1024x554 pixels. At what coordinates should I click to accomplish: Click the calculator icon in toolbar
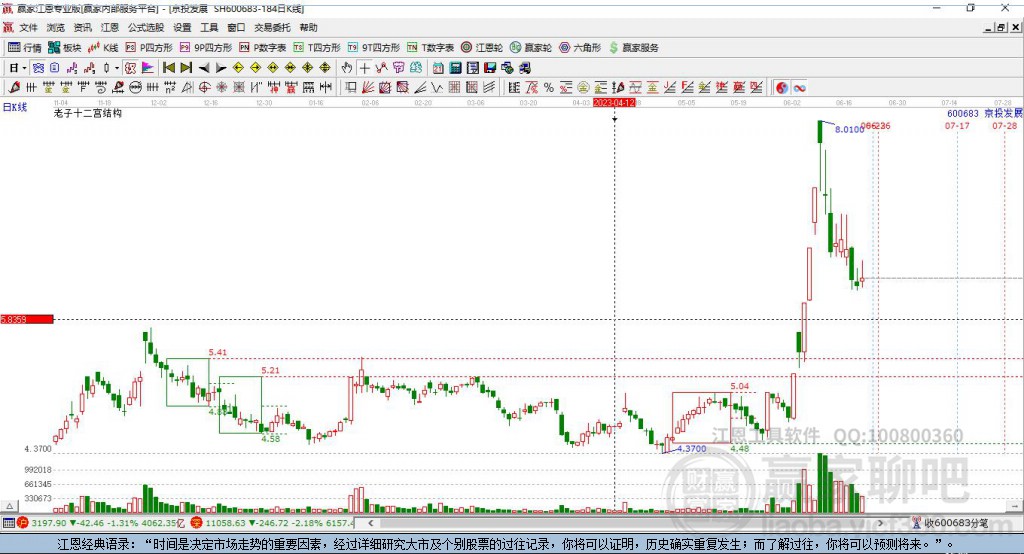pos(455,68)
